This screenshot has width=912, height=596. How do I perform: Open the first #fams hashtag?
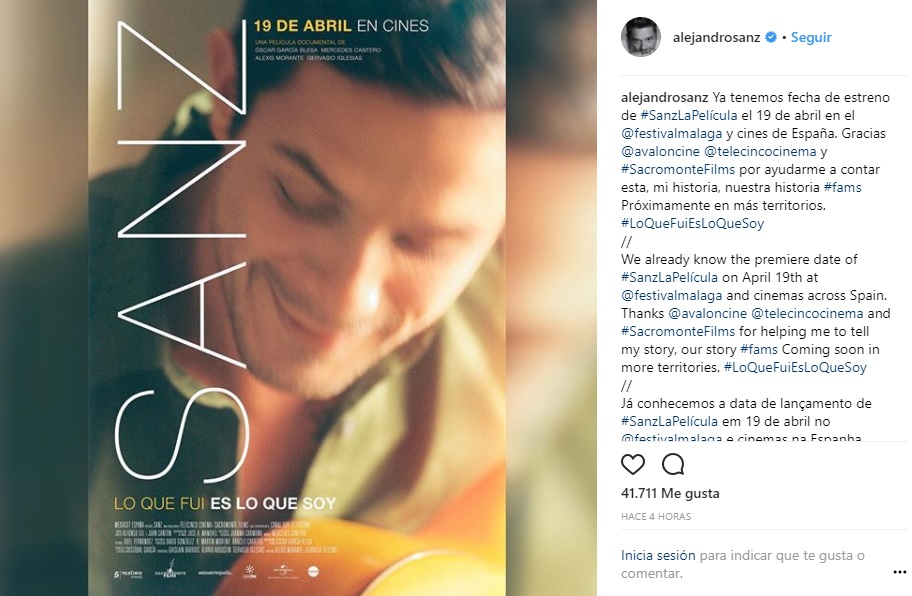click(842, 187)
